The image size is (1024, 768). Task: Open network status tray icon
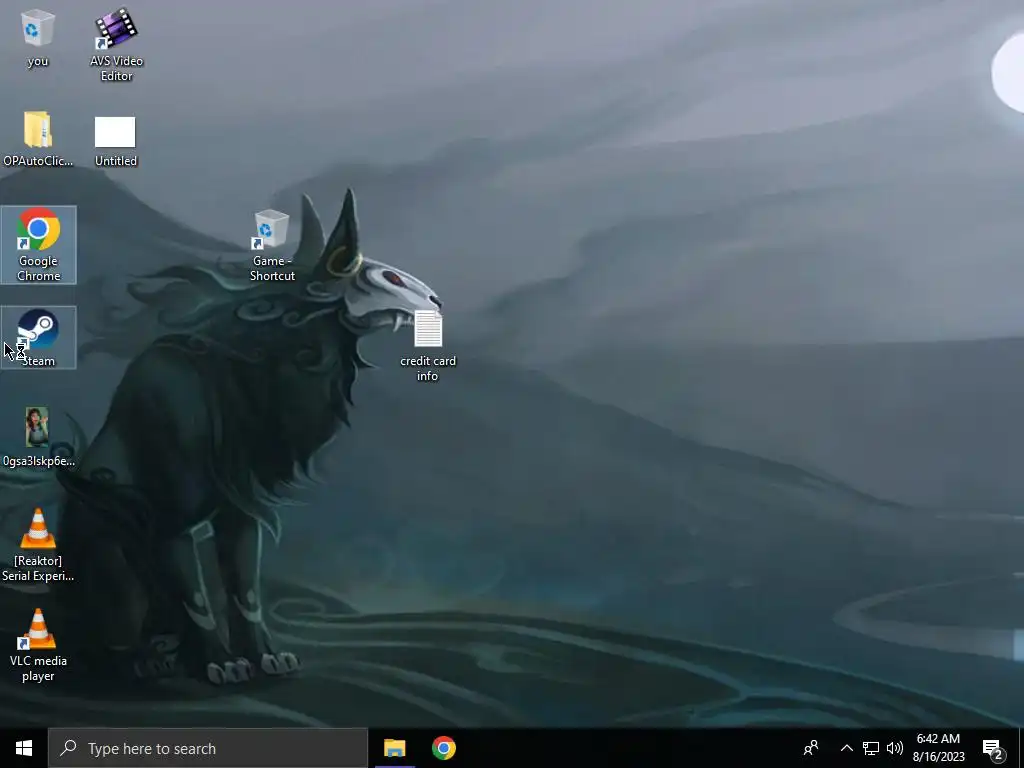(871, 748)
